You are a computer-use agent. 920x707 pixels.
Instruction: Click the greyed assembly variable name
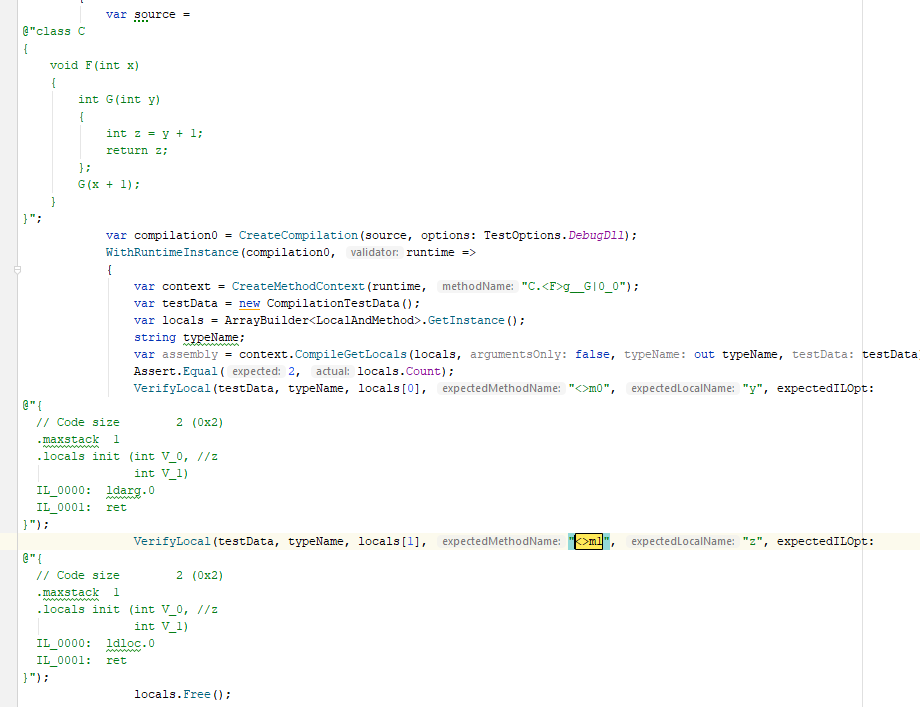(190, 354)
